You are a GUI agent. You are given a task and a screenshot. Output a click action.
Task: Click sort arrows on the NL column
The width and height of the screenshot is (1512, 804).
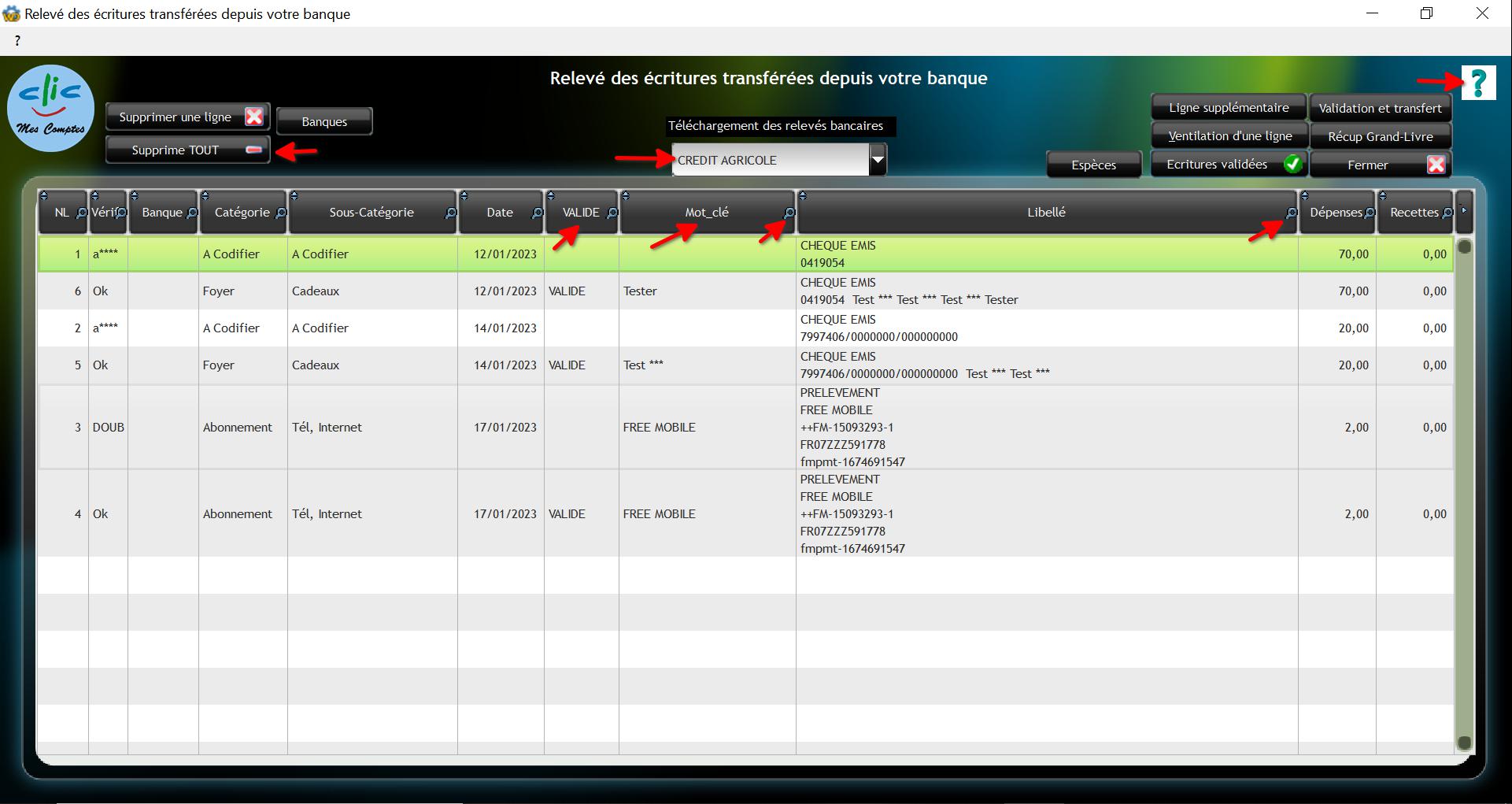coord(44,196)
